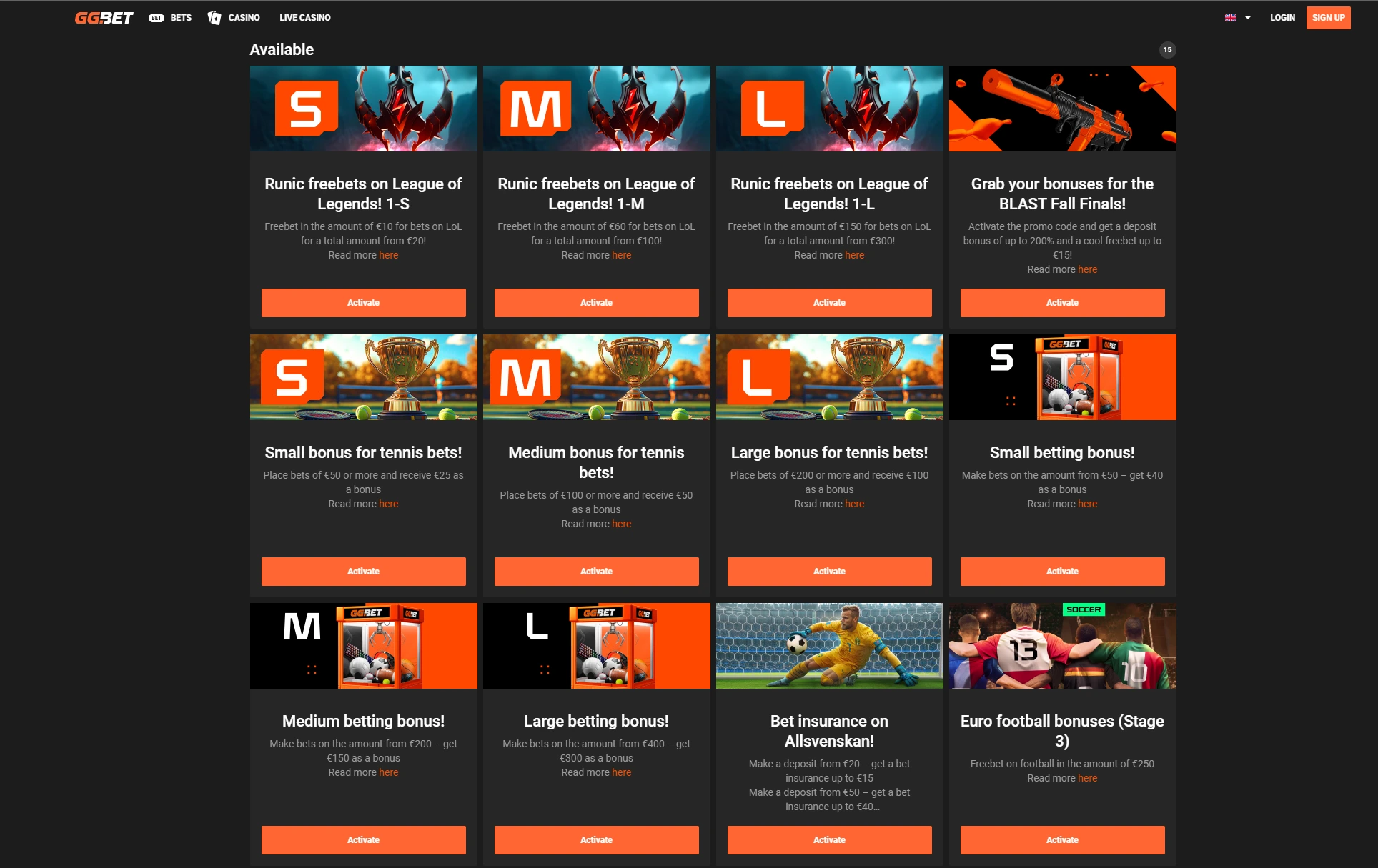
Task: Open the Large tennis bonus trophy banner
Action: pyautogui.click(x=830, y=377)
